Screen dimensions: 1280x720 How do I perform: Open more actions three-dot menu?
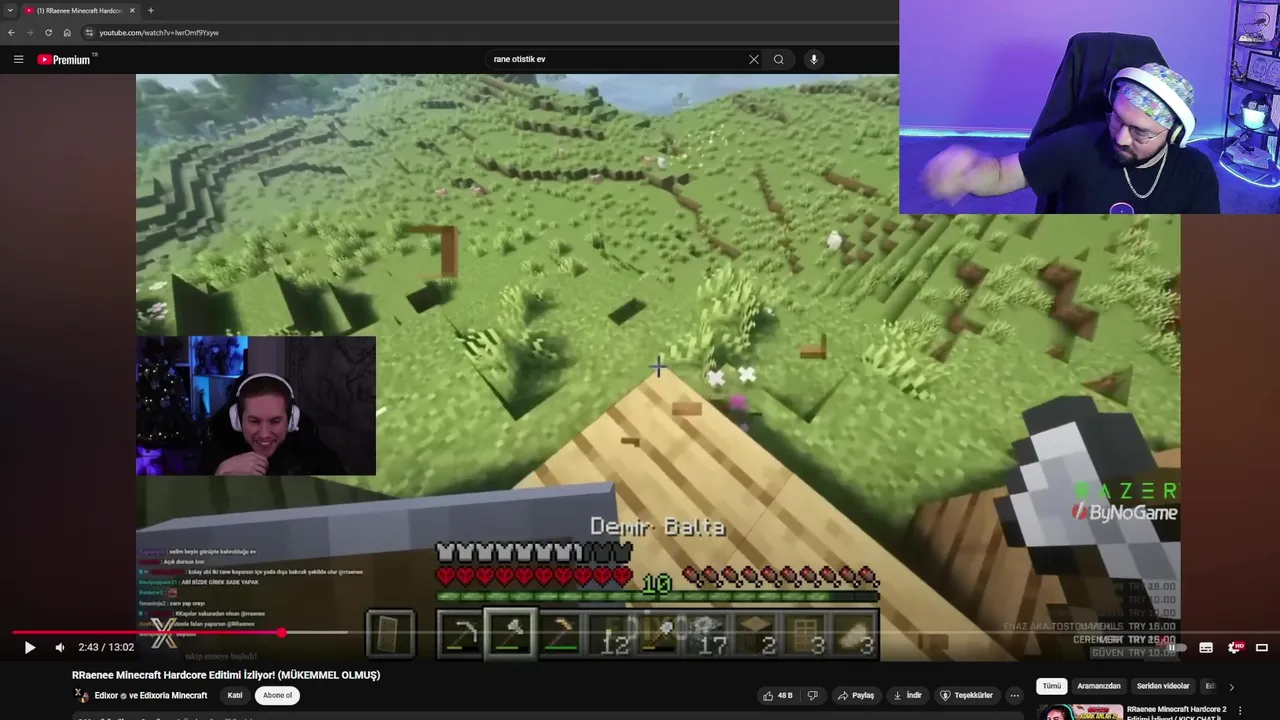tap(1014, 695)
